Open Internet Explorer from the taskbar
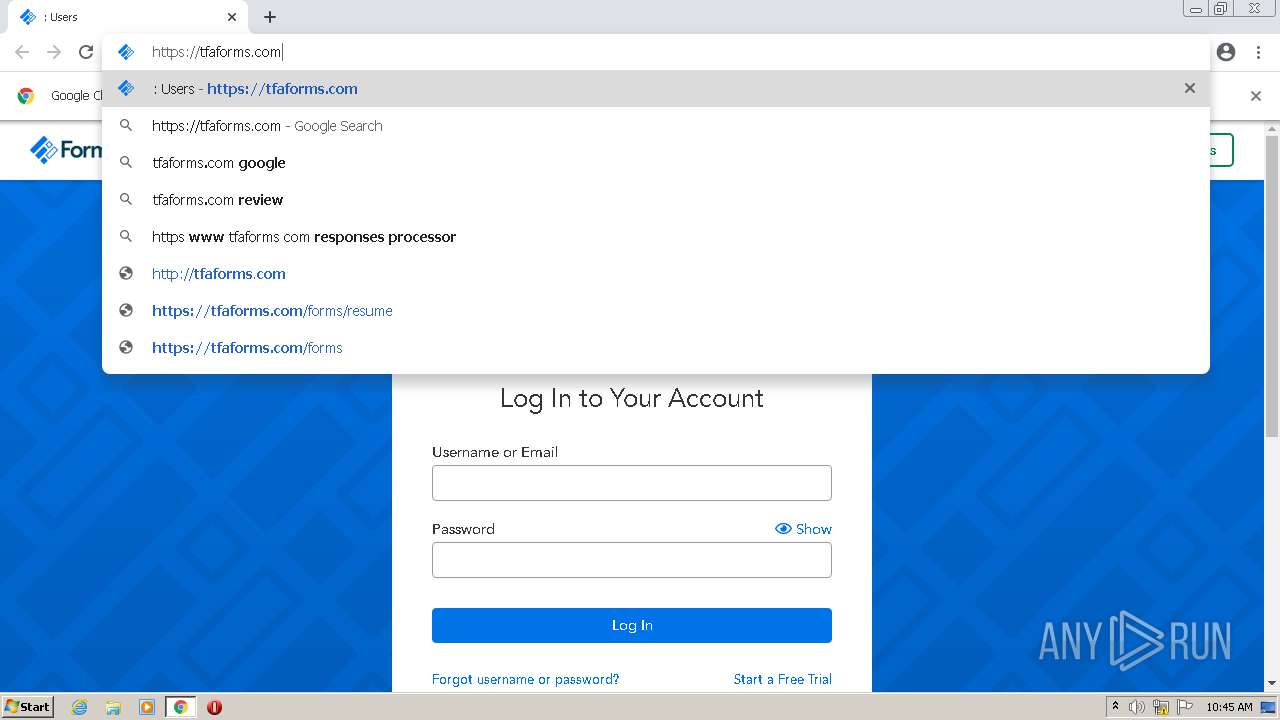The height and width of the screenshot is (720, 1280). [79, 707]
